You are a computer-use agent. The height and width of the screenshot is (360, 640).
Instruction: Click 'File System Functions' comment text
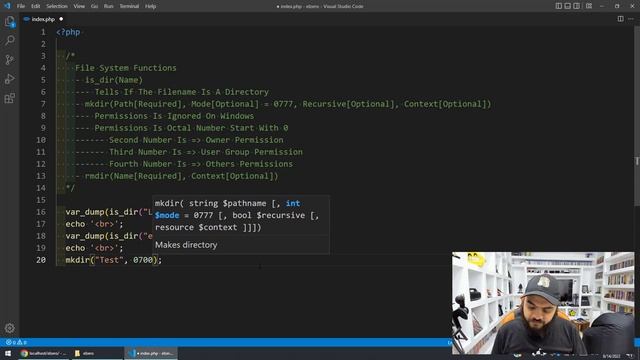(126, 68)
